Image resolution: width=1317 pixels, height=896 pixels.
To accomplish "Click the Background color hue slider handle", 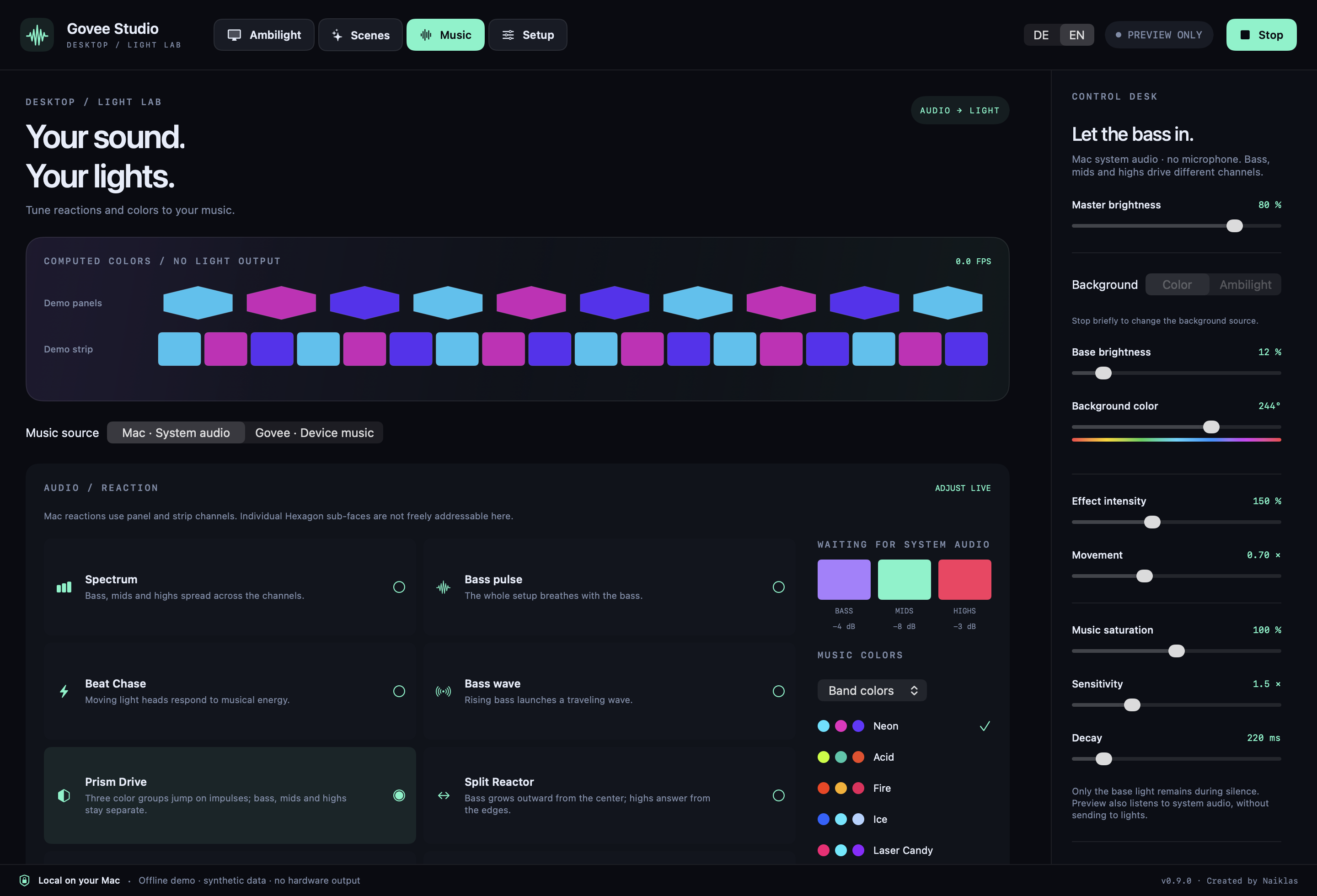I will pyautogui.click(x=1211, y=427).
